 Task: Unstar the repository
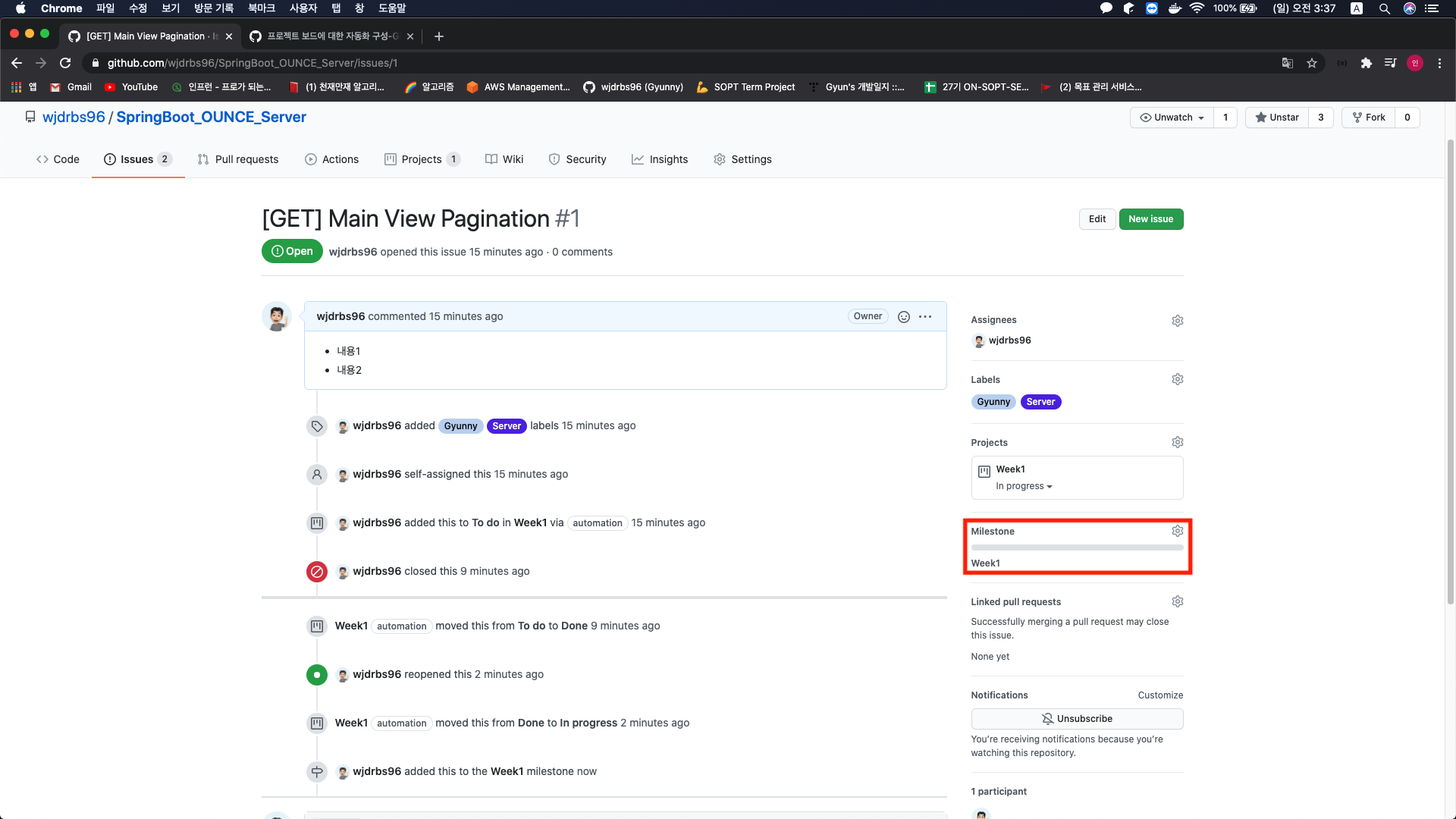tap(1277, 118)
